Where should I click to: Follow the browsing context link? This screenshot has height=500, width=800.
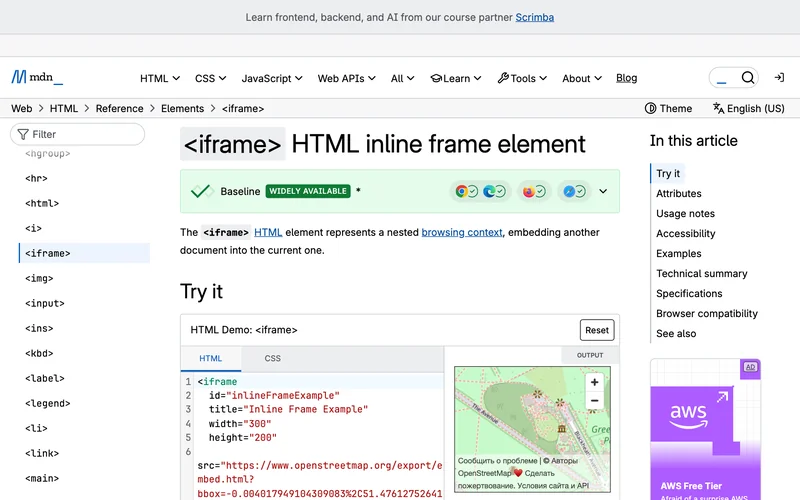(x=462, y=232)
